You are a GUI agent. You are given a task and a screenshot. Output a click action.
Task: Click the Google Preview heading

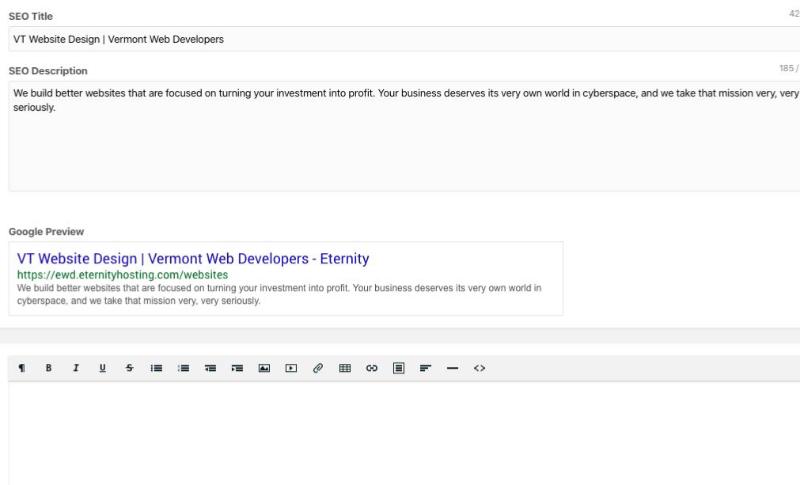(46, 232)
